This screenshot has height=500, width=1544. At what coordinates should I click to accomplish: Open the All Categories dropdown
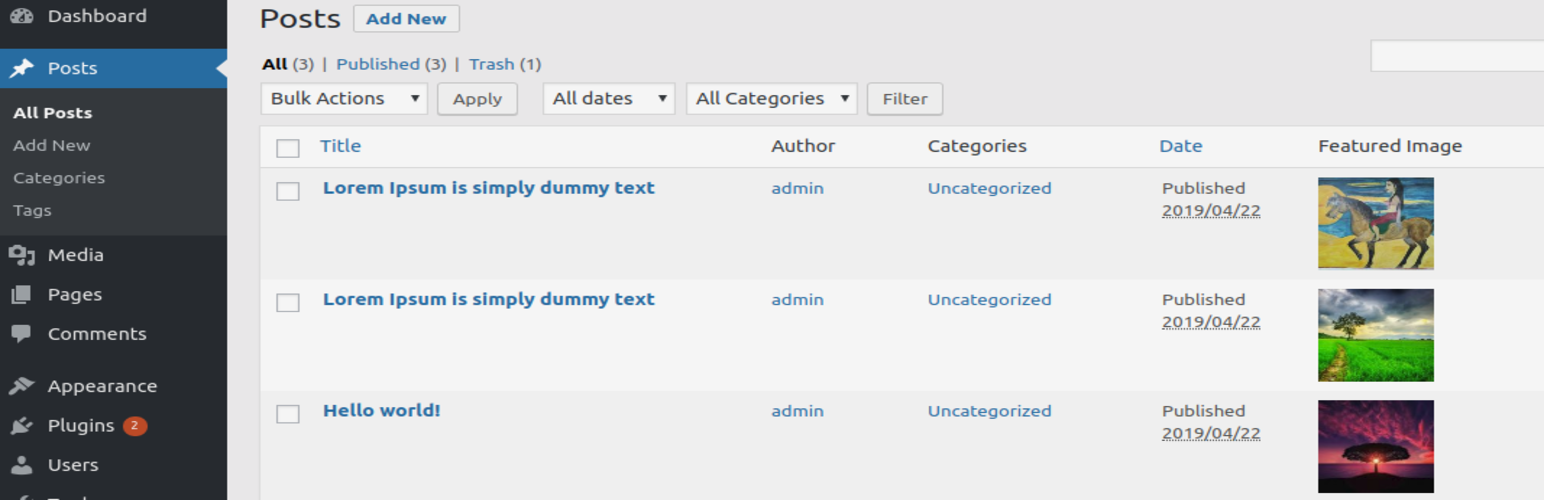click(771, 99)
